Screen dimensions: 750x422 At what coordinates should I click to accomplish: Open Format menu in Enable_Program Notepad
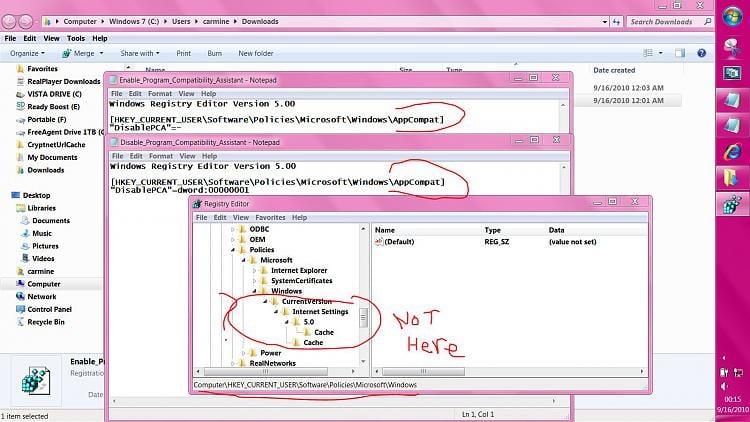coord(160,94)
